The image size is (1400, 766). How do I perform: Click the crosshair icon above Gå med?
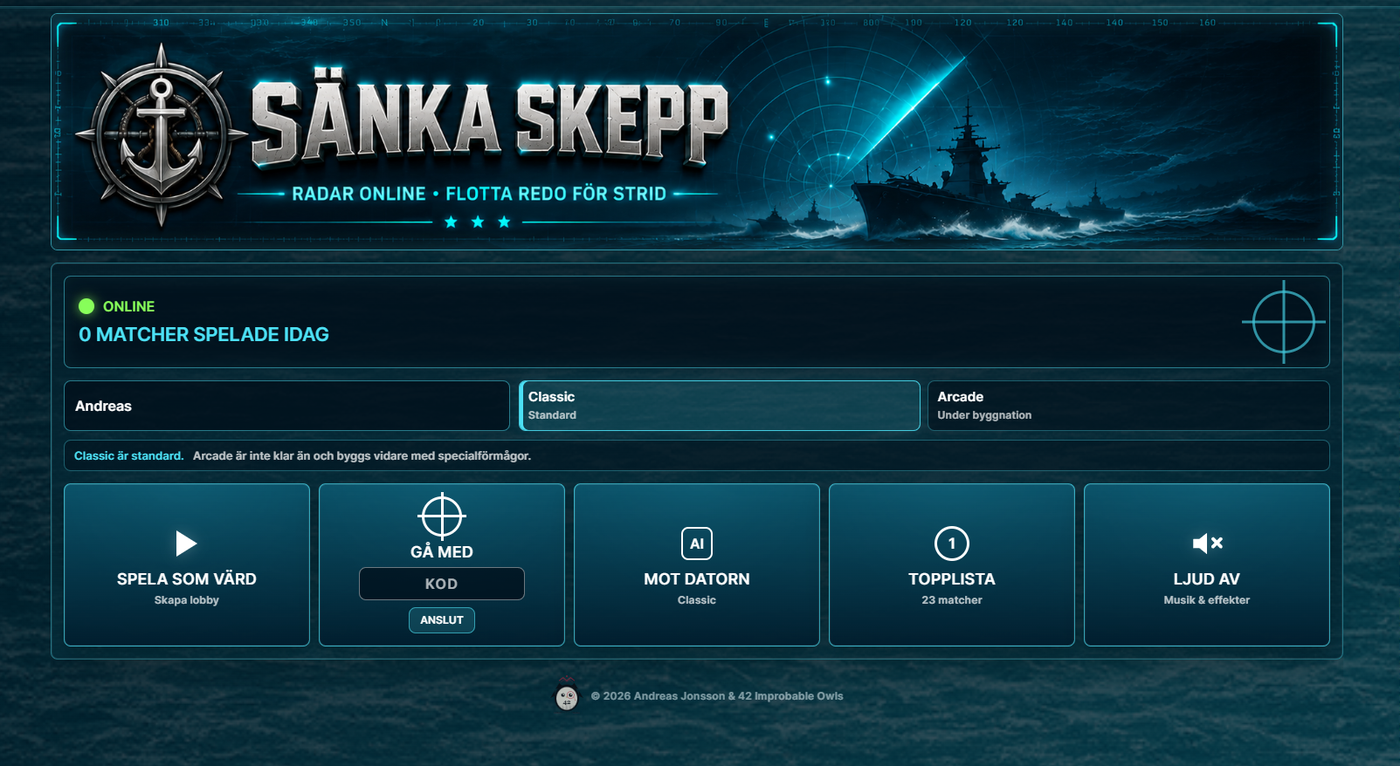click(x=442, y=516)
